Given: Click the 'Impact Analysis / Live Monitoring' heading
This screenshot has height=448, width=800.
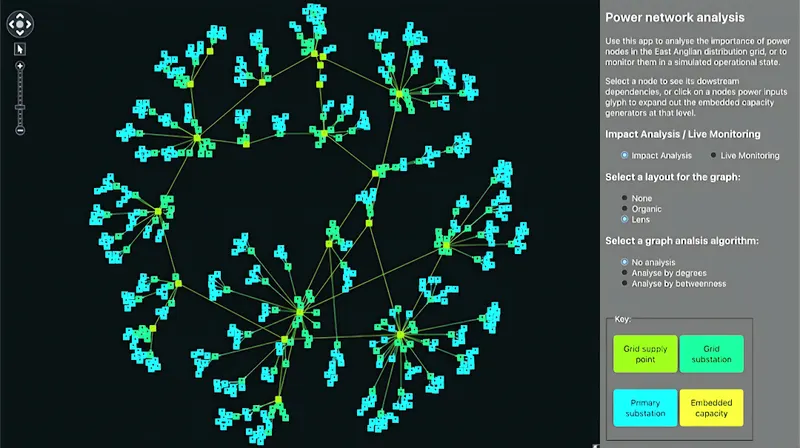Looking at the screenshot, I should tap(683, 134).
